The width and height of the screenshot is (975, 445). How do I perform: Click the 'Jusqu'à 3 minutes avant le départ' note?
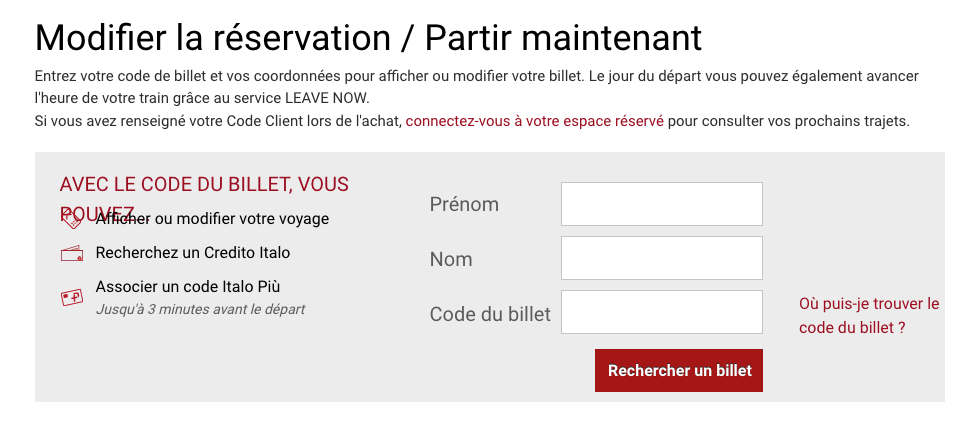point(200,309)
